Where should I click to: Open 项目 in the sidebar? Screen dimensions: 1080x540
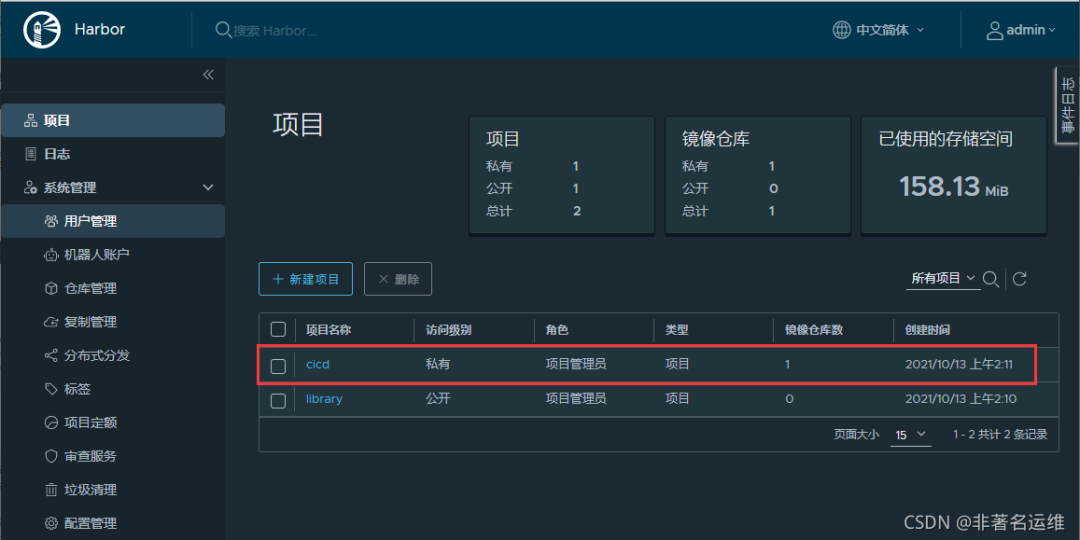point(113,121)
